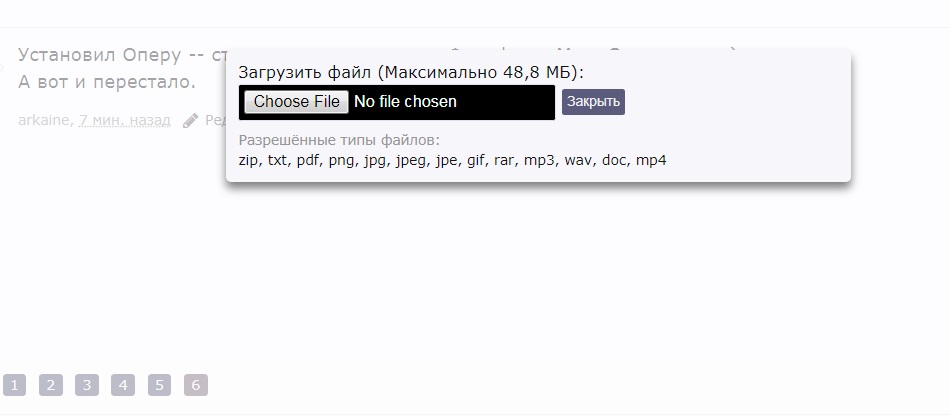Click the text "А вот и перестало."
The height and width of the screenshot is (416, 950).
click(107, 81)
